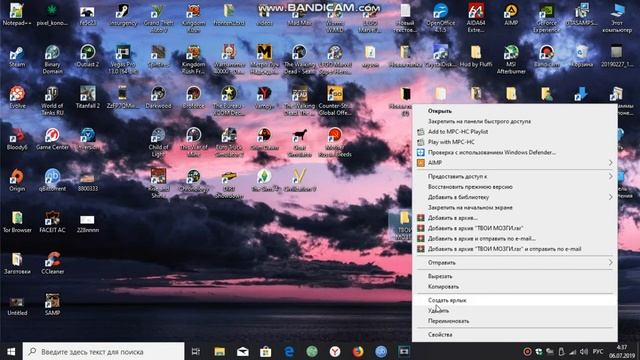Expand the Добавить в библиотеку submenu
Screen dimensions: 640x360
click(514, 197)
